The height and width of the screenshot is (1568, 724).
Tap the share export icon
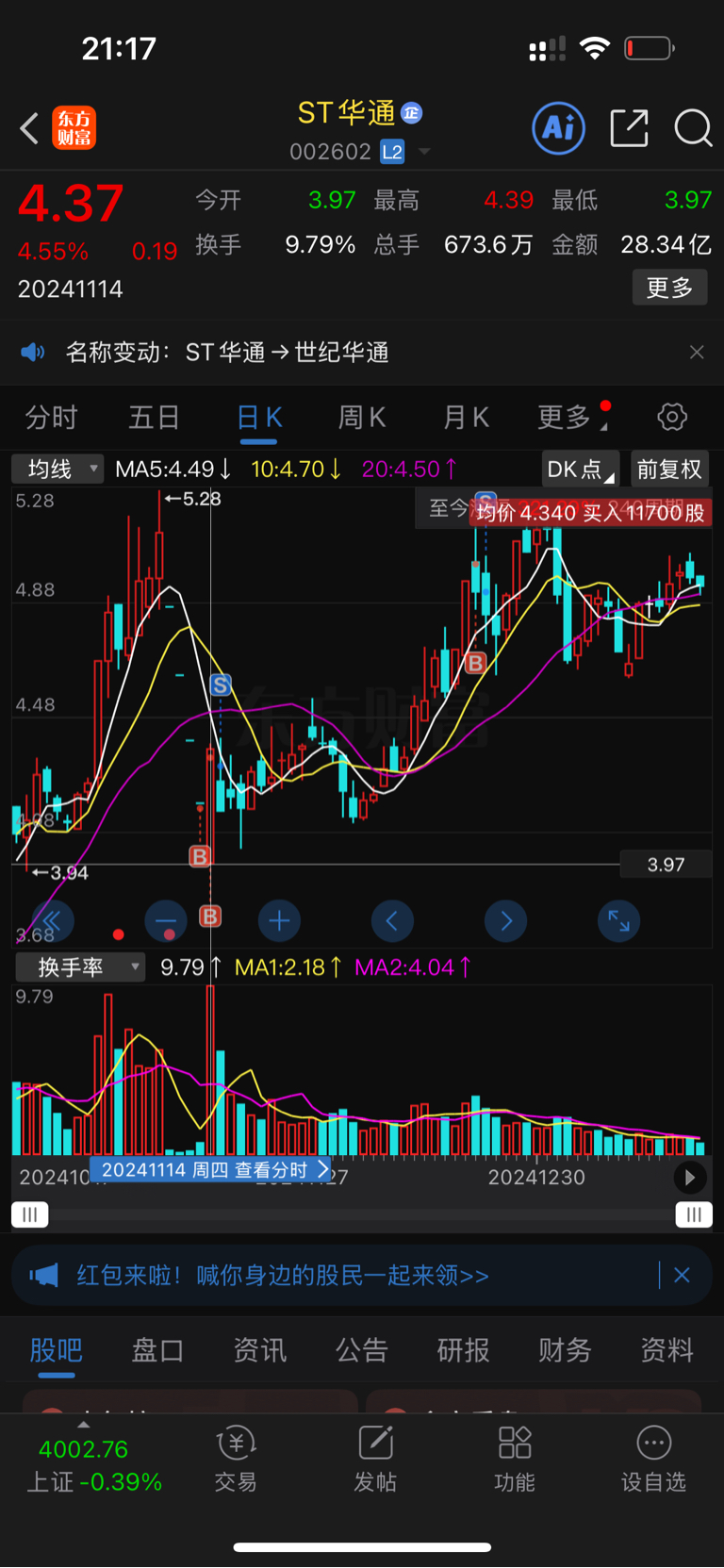pyautogui.click(x=629, y=128)
